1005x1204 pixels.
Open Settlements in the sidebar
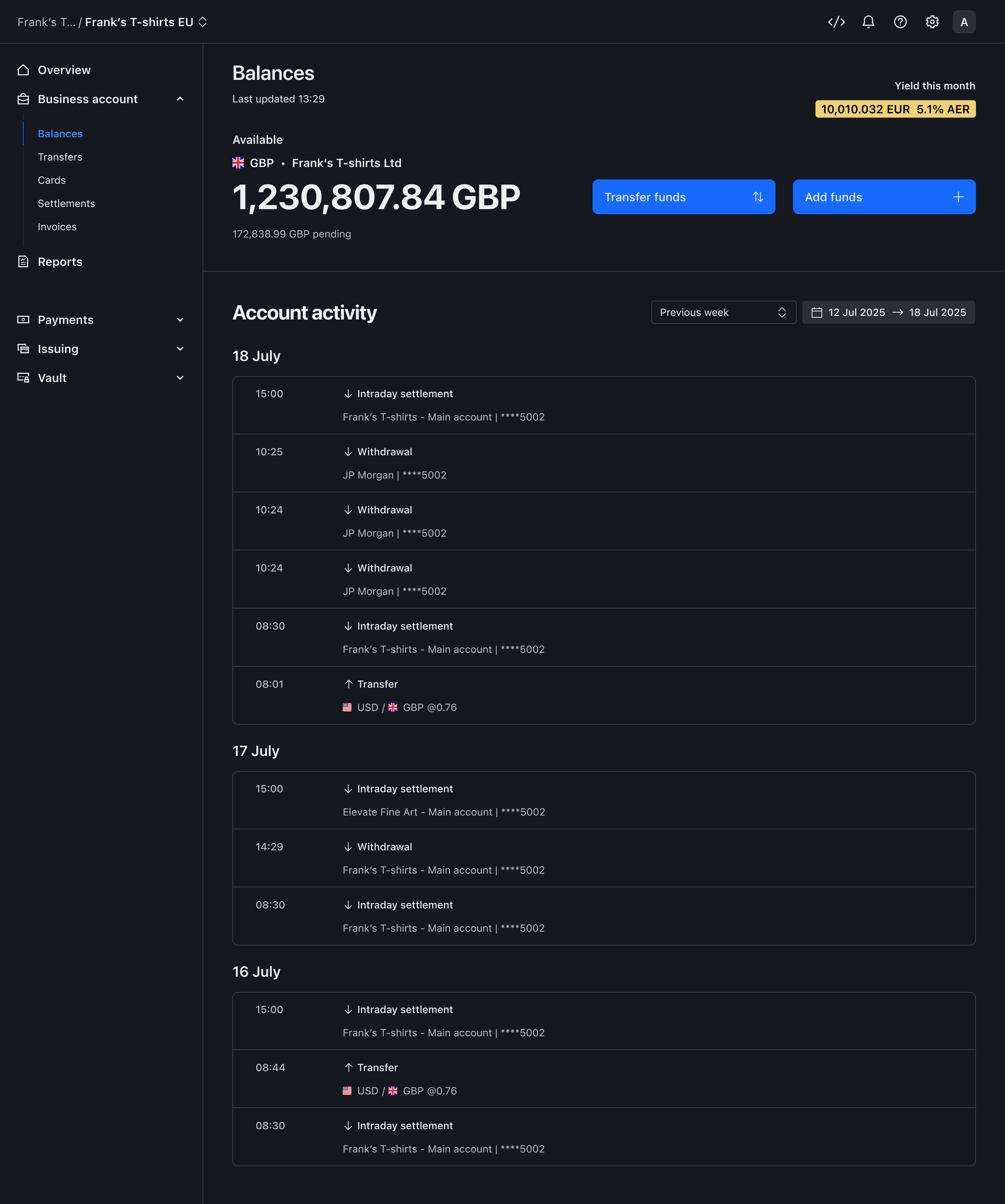66,204
